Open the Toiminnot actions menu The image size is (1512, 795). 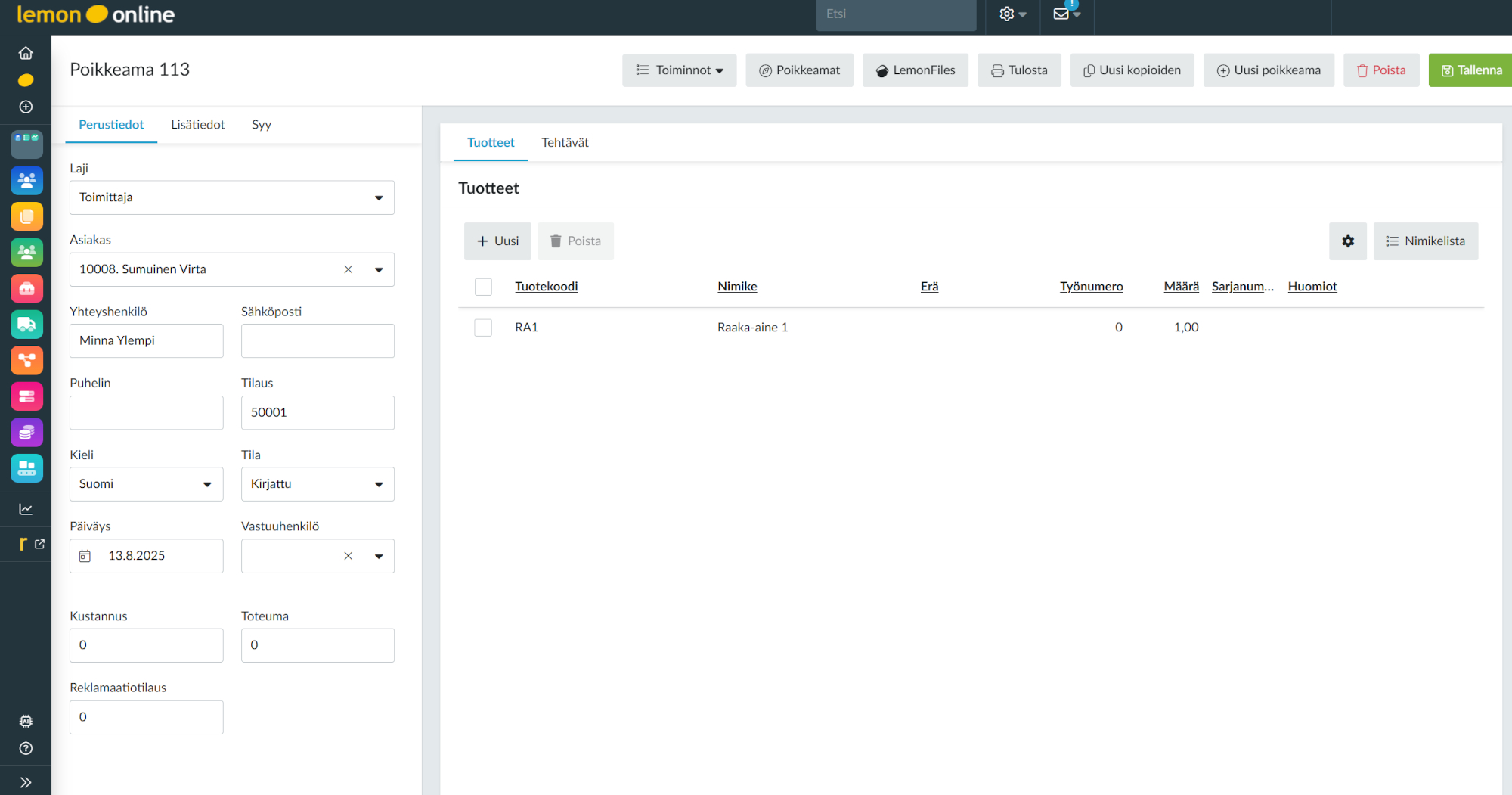pos(679,70)
